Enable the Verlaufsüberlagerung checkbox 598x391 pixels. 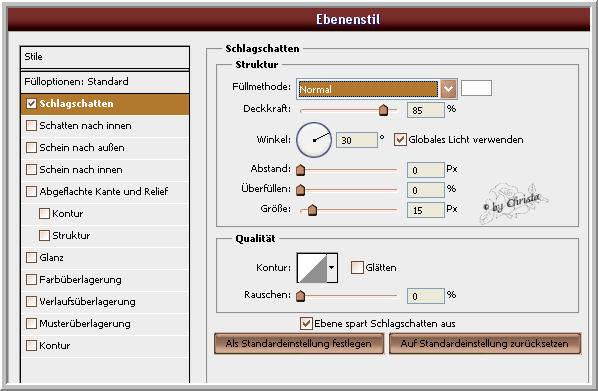31,302
